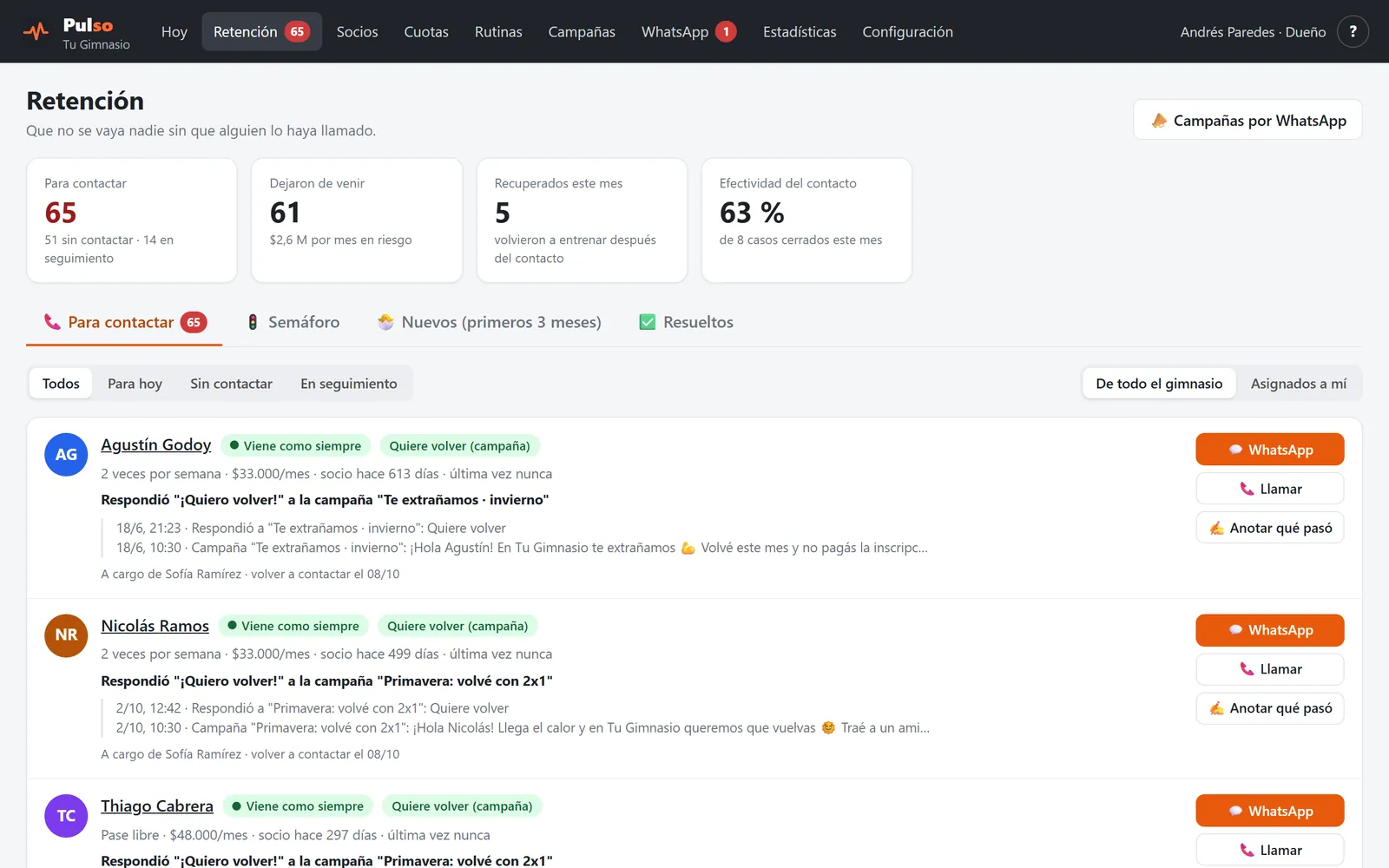Open Thiago Cabrera's profile link
1389x868 pixels.
click(157, 806)
